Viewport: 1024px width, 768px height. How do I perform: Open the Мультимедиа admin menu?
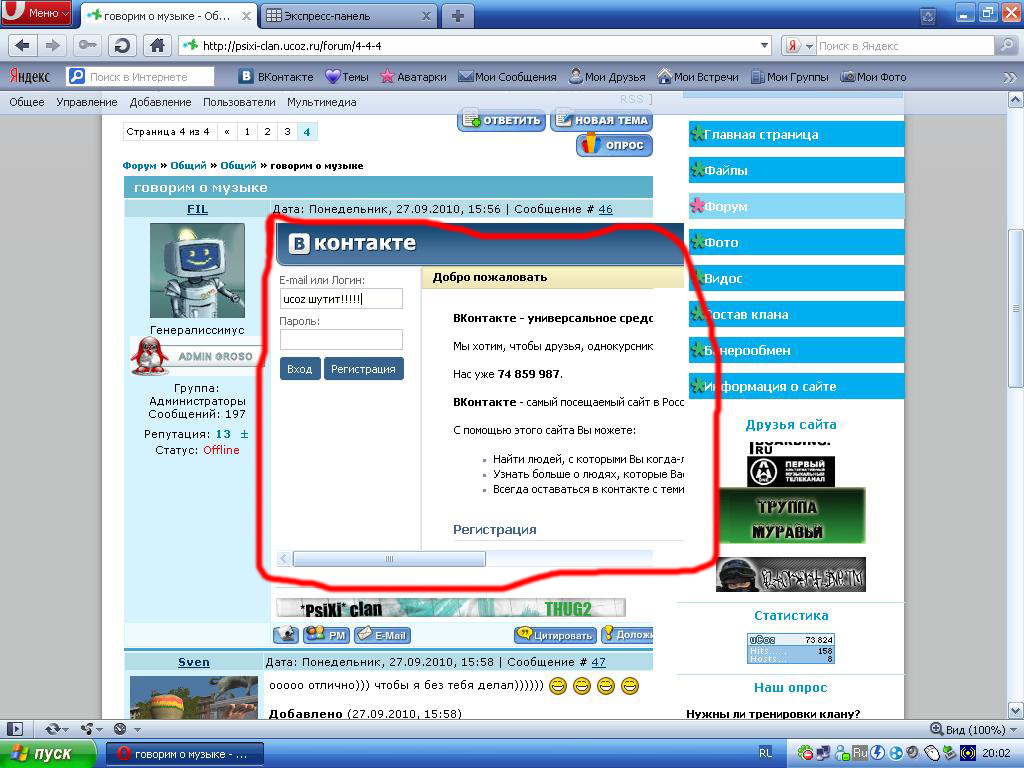click(x=322, y=102)
